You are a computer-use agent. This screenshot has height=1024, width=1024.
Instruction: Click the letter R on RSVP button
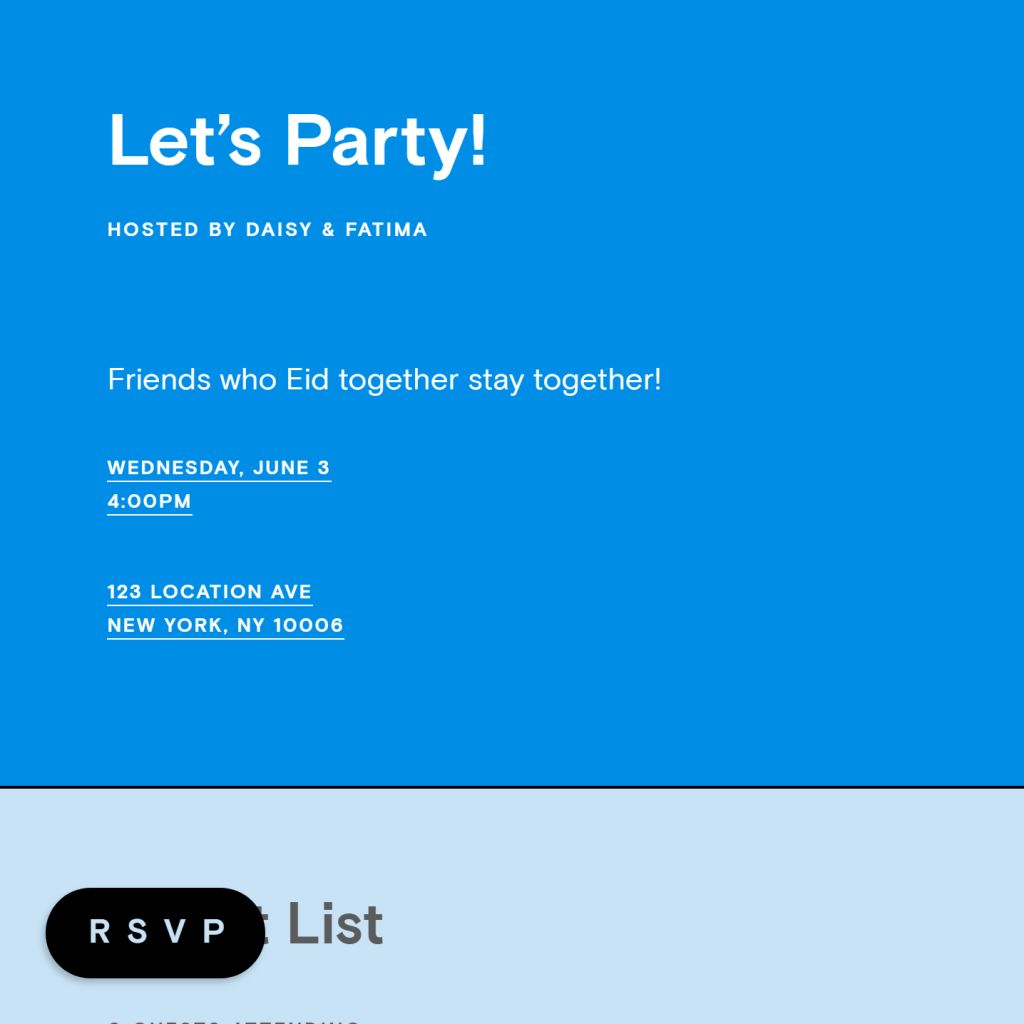pos(99,932)
